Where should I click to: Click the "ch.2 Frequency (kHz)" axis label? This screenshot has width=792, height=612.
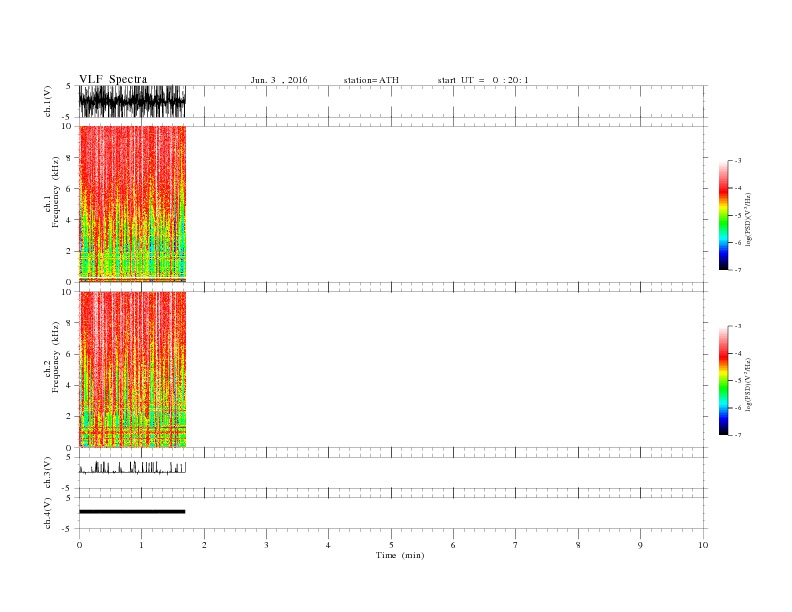52,357
